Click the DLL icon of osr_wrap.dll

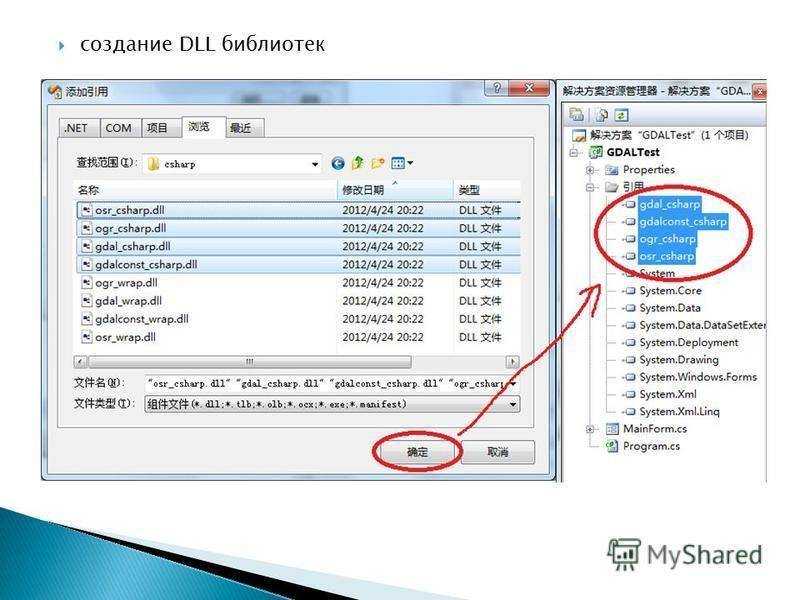point(87,337)
